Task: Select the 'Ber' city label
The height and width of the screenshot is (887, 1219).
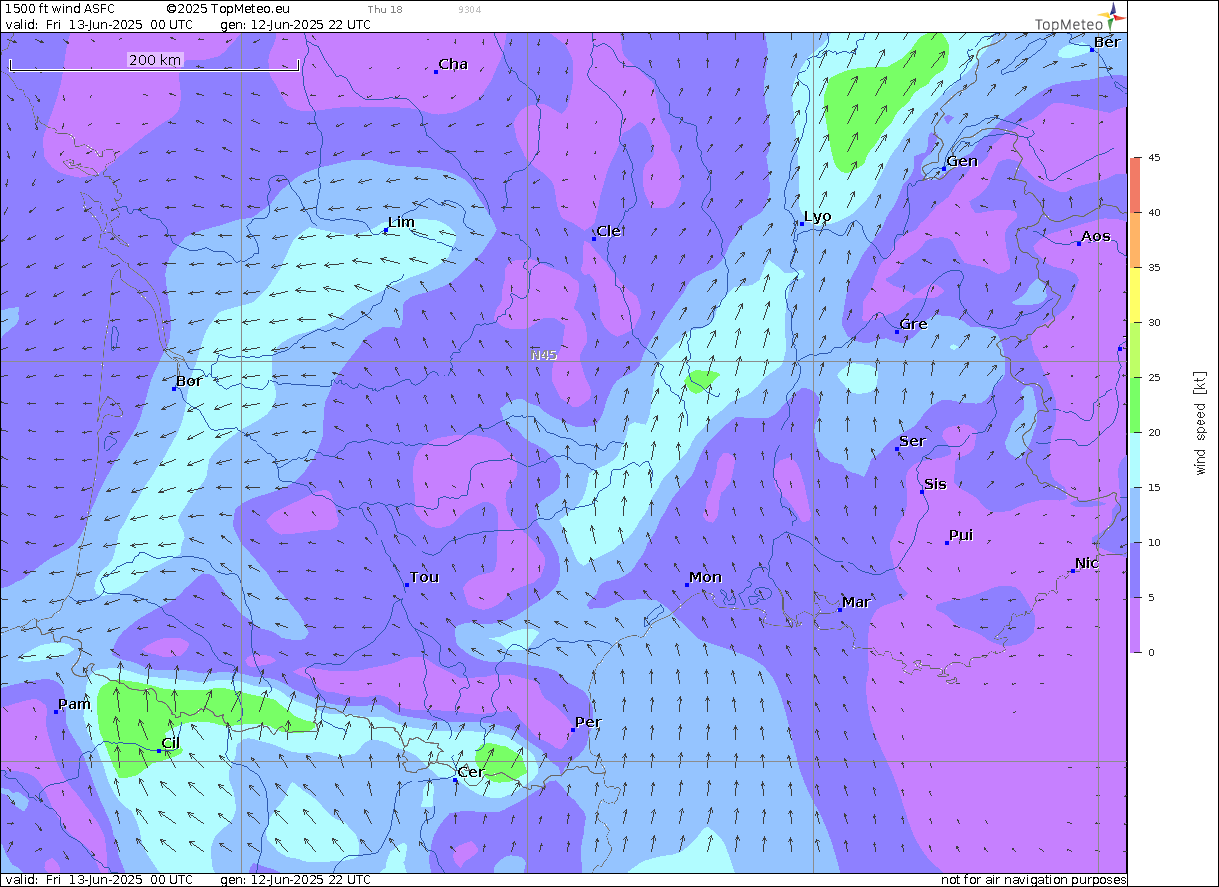Action: pos(1107,42)
